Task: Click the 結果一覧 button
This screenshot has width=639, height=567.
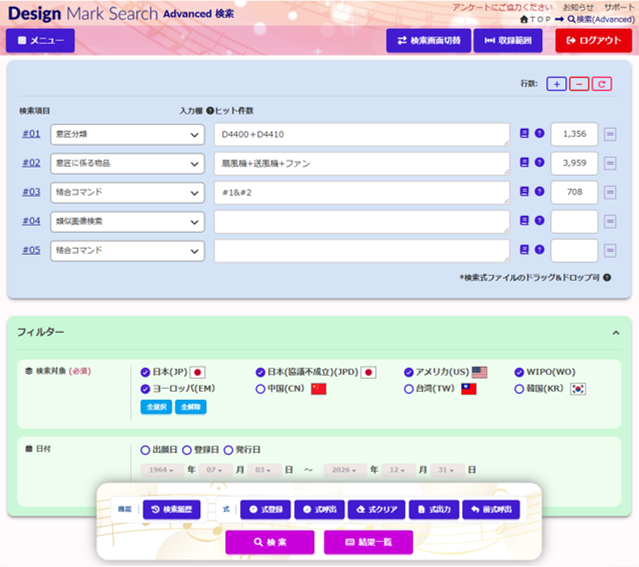Action: tap(368, 542)
